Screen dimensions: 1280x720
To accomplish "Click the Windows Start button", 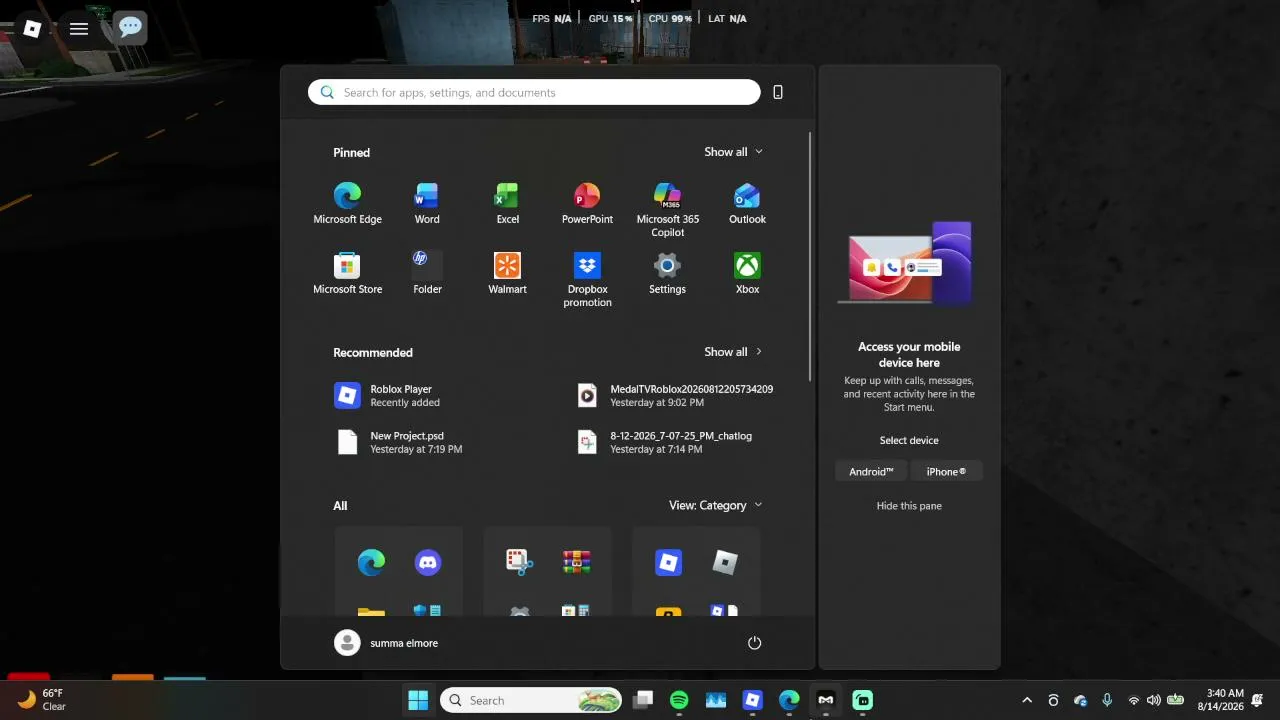I will [418, 700].
